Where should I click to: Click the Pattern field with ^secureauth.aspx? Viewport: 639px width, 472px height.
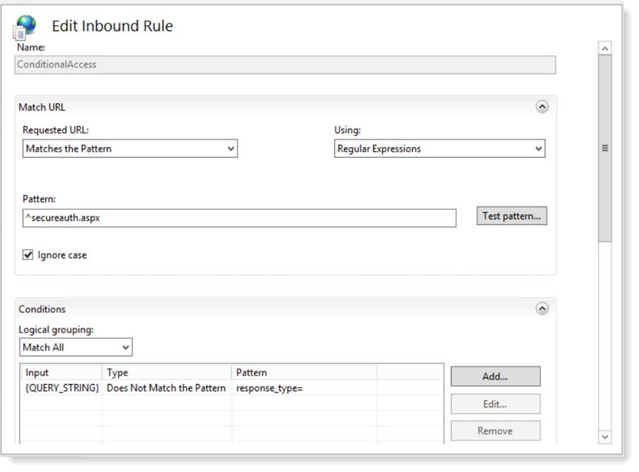tap(239, 218)
